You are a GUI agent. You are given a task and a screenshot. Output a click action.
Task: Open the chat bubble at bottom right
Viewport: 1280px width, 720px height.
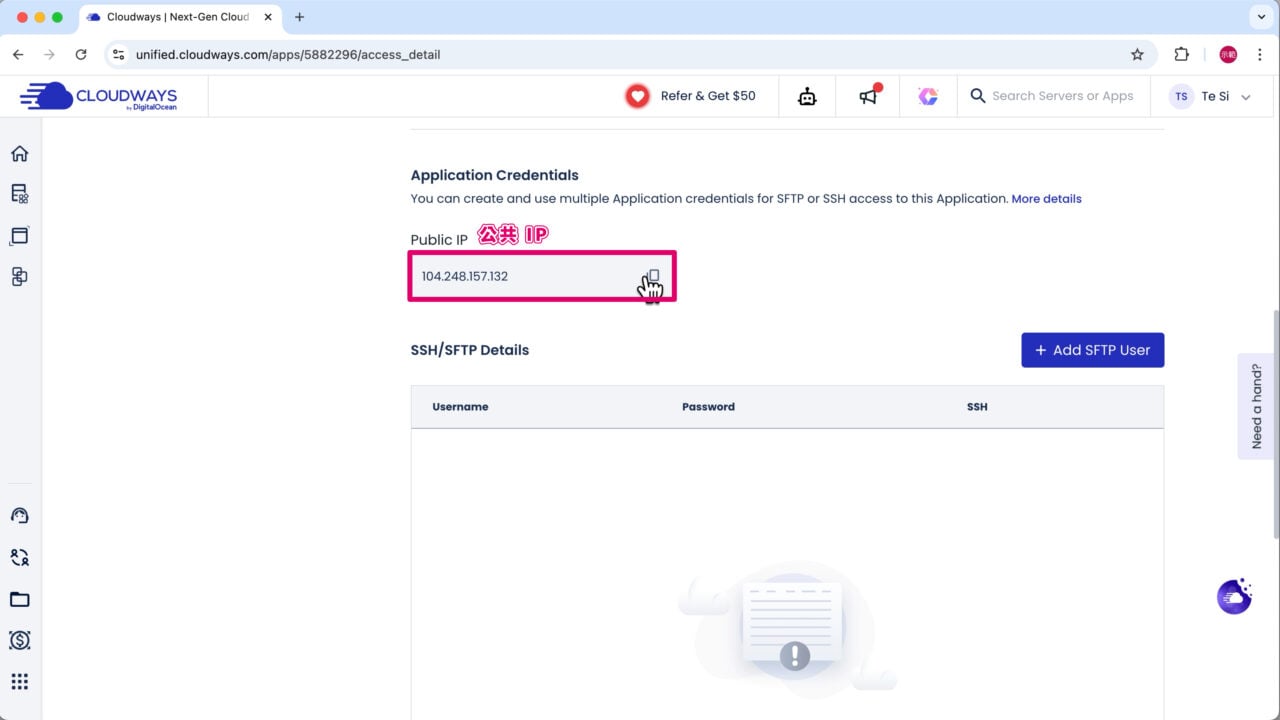pos(1234,596)
